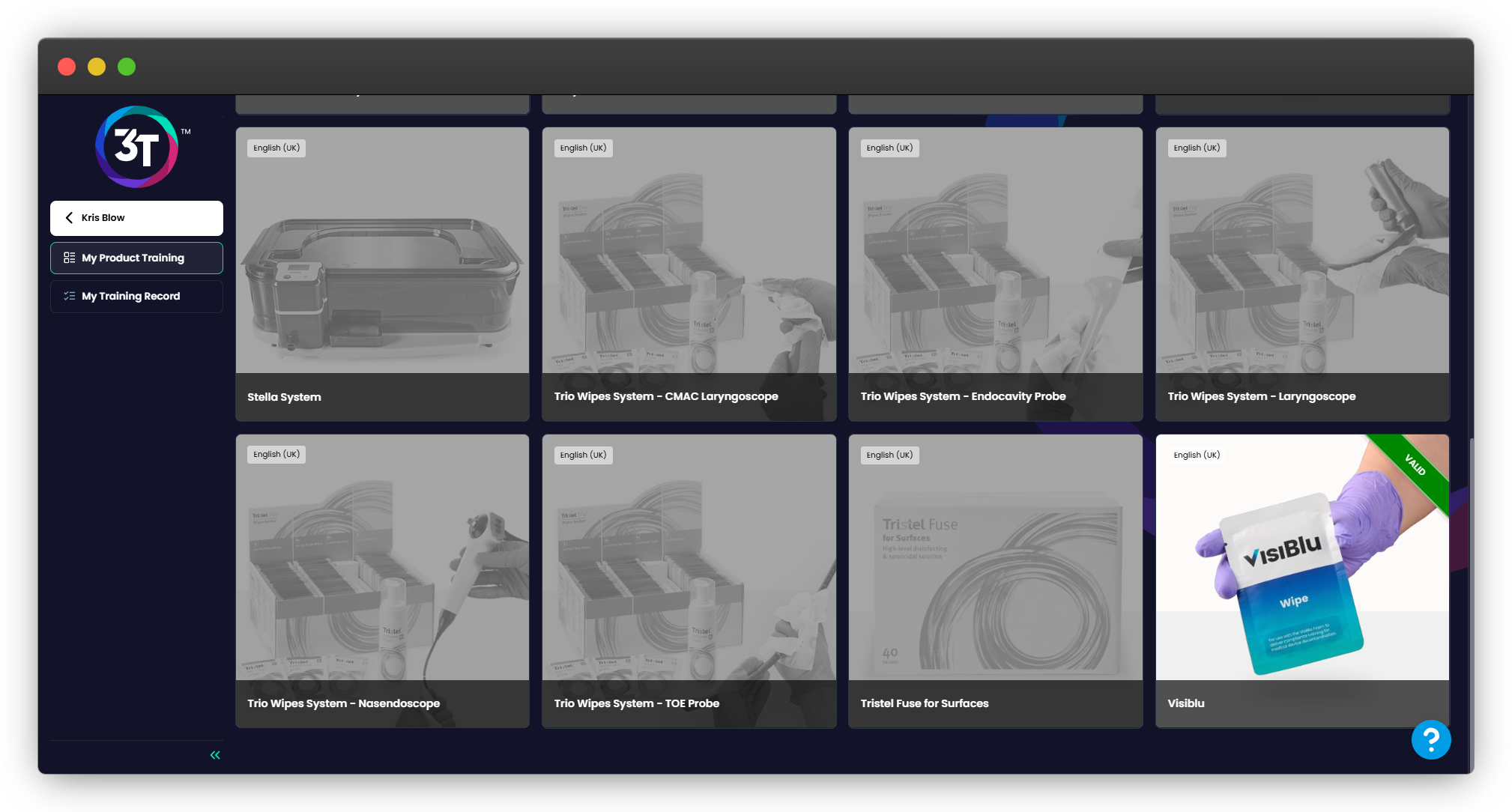
Task: Click the Visiblu title text
Action: click(x=1186, y=703)
